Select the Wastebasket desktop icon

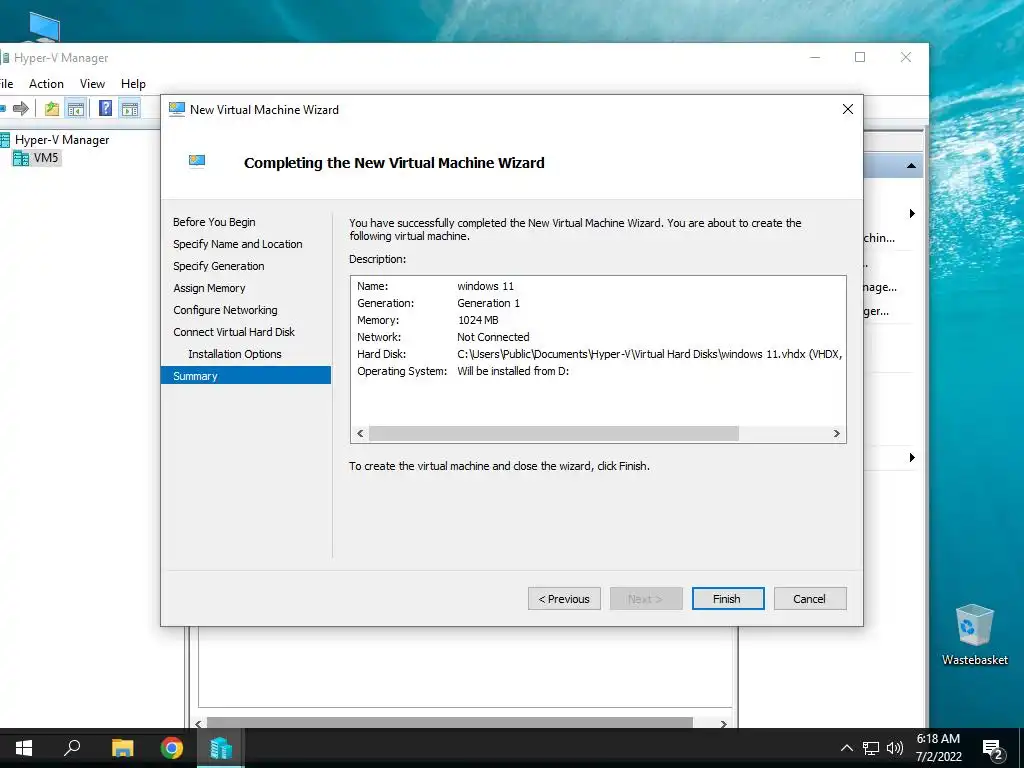pyautogui.click(x=975, y=635)
